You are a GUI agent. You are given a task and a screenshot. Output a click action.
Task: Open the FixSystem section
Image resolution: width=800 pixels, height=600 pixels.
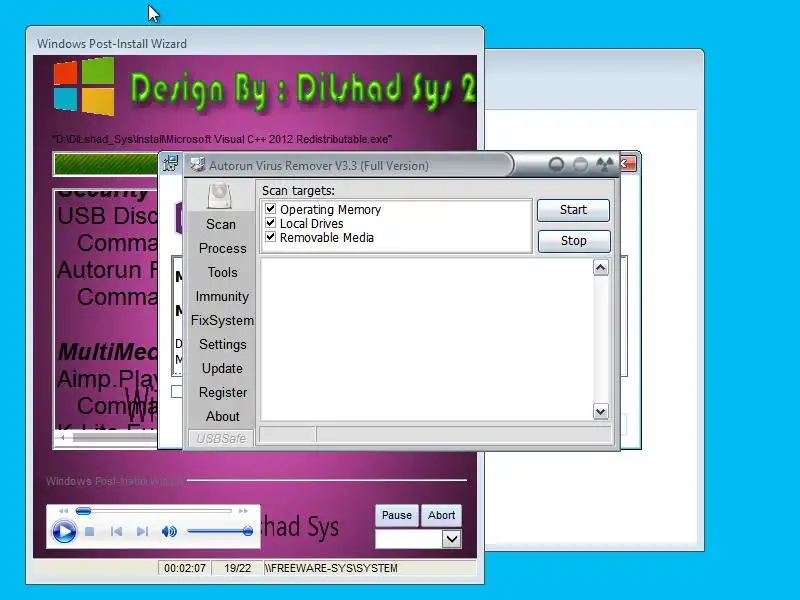(222, 320)
